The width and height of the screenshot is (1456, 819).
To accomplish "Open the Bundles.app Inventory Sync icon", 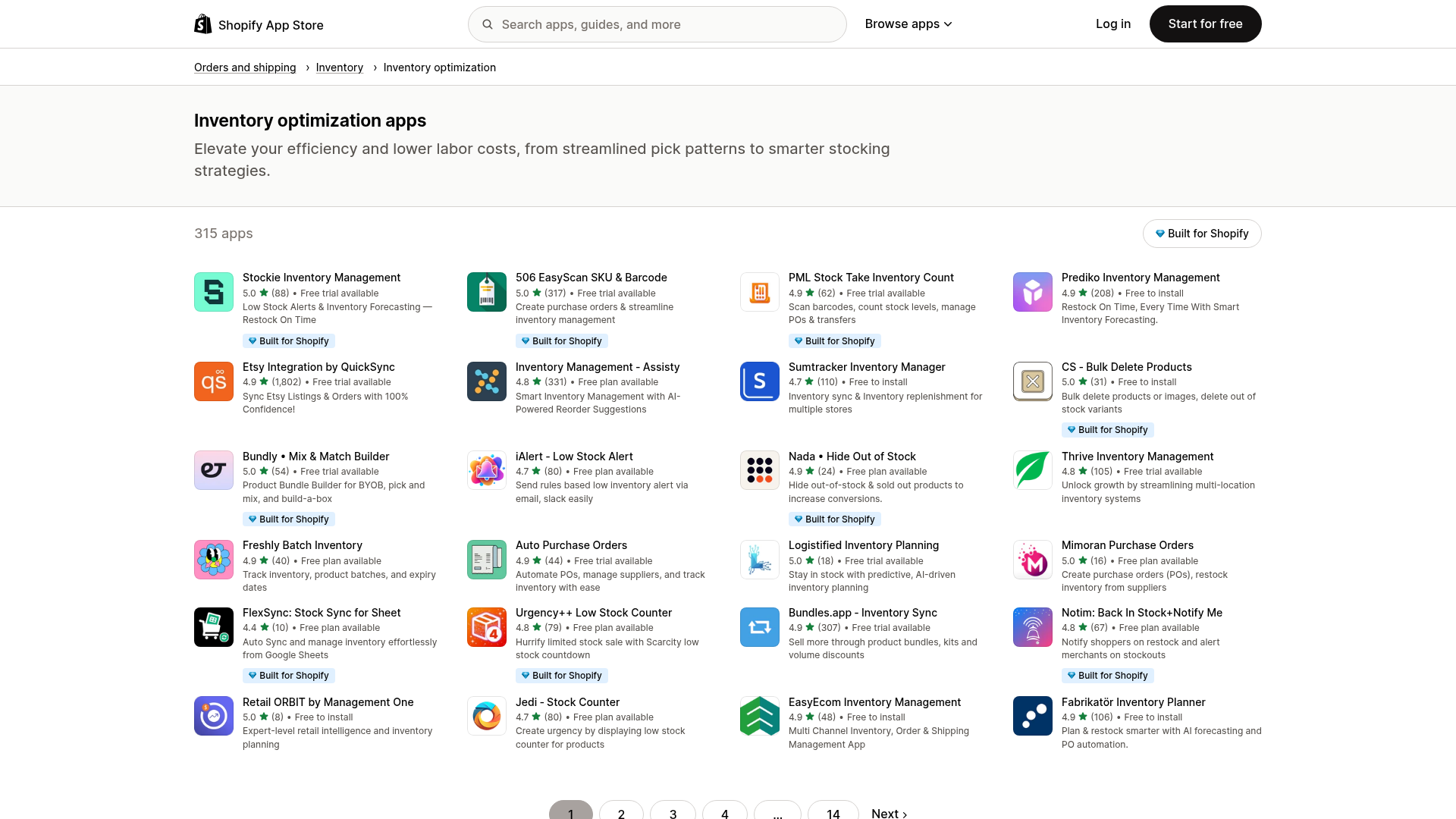I will point(760,627).
